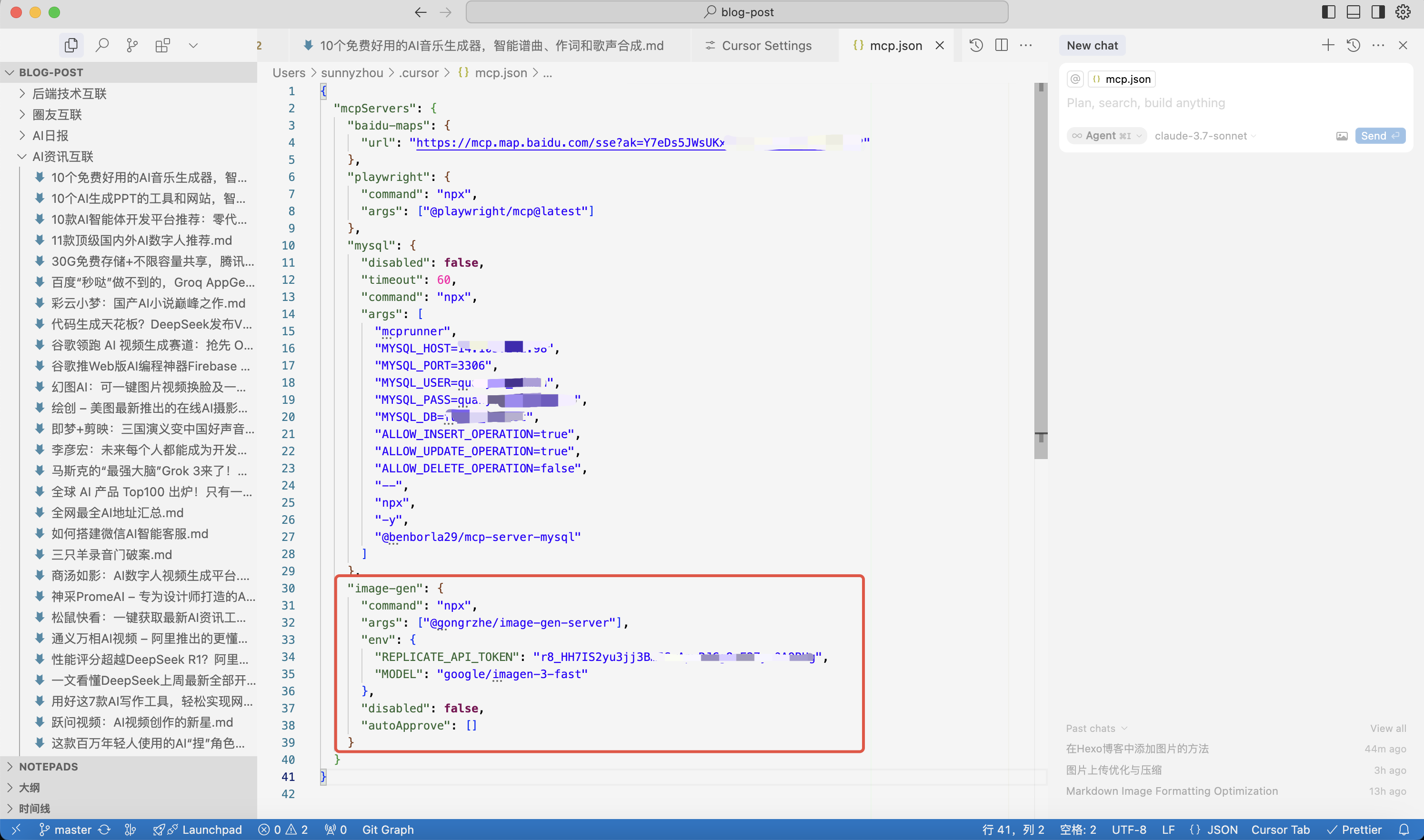Switch to the mcp.json tab
Viewport: 1424px width, 840px height.
895,45
